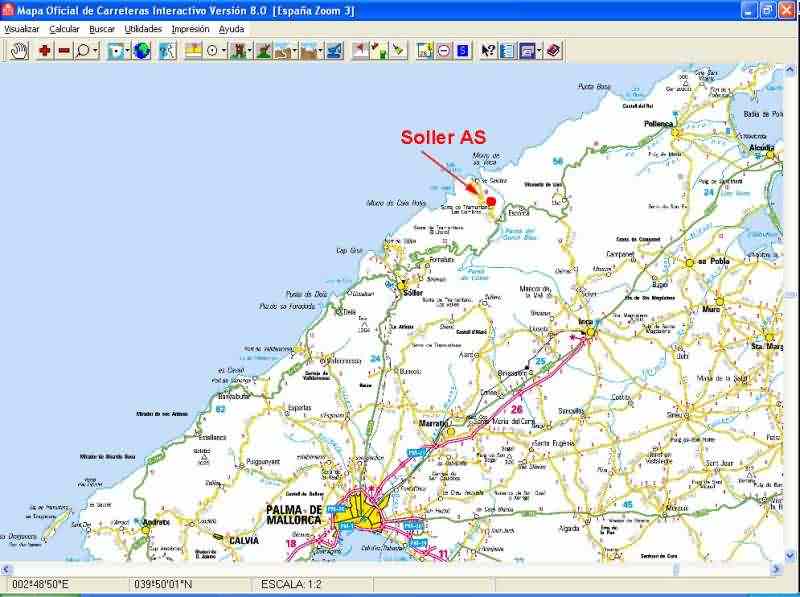Expand the dropdown beside the window layout icon
This screenshot has width=800, height=597.
(x=540, y=51)
